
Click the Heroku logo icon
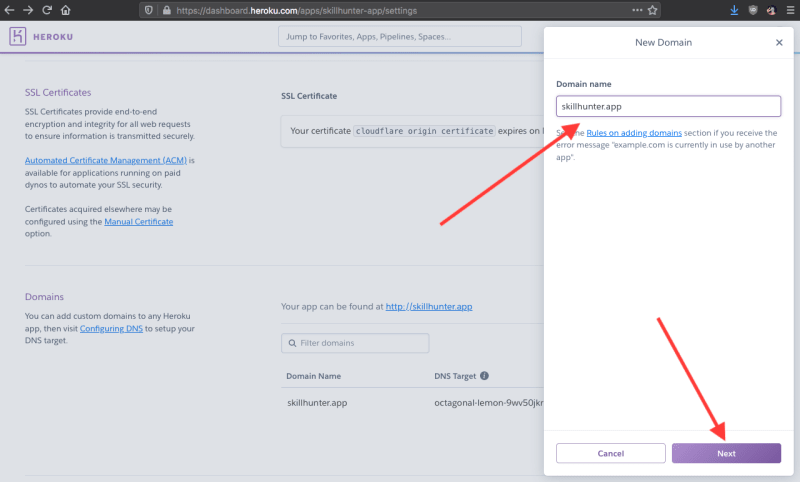(17, 36)
